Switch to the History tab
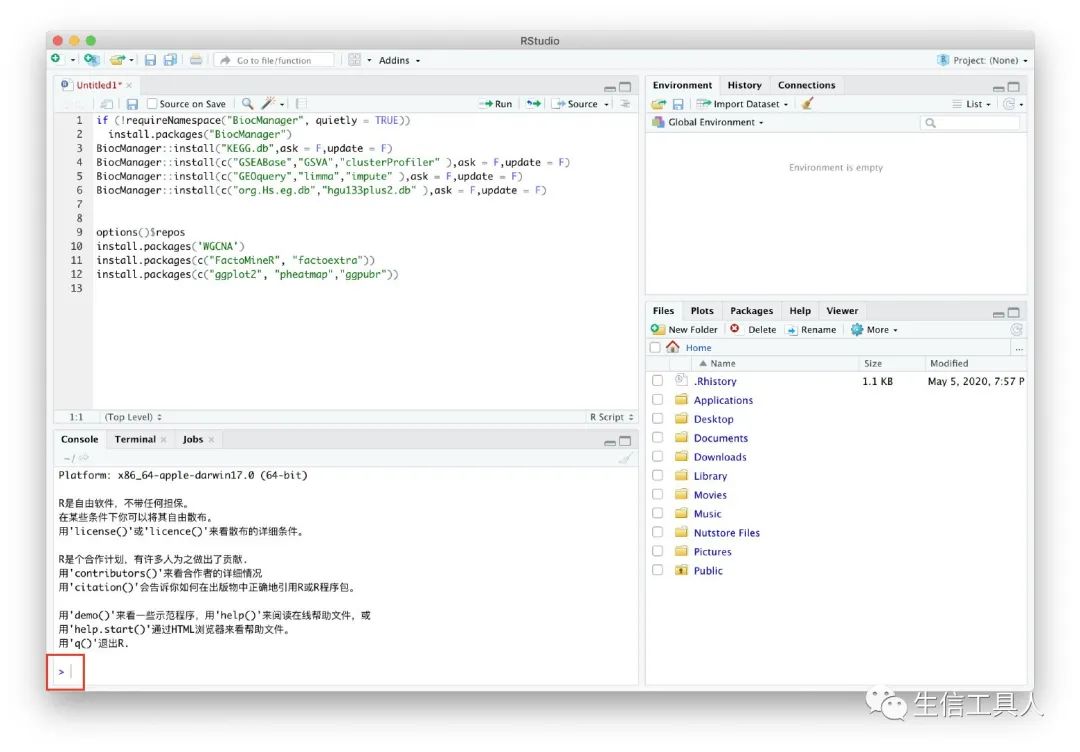Image resolution: width=1080 pixels, height=752 pixels. pyautogui.click(x=745, y=85)
